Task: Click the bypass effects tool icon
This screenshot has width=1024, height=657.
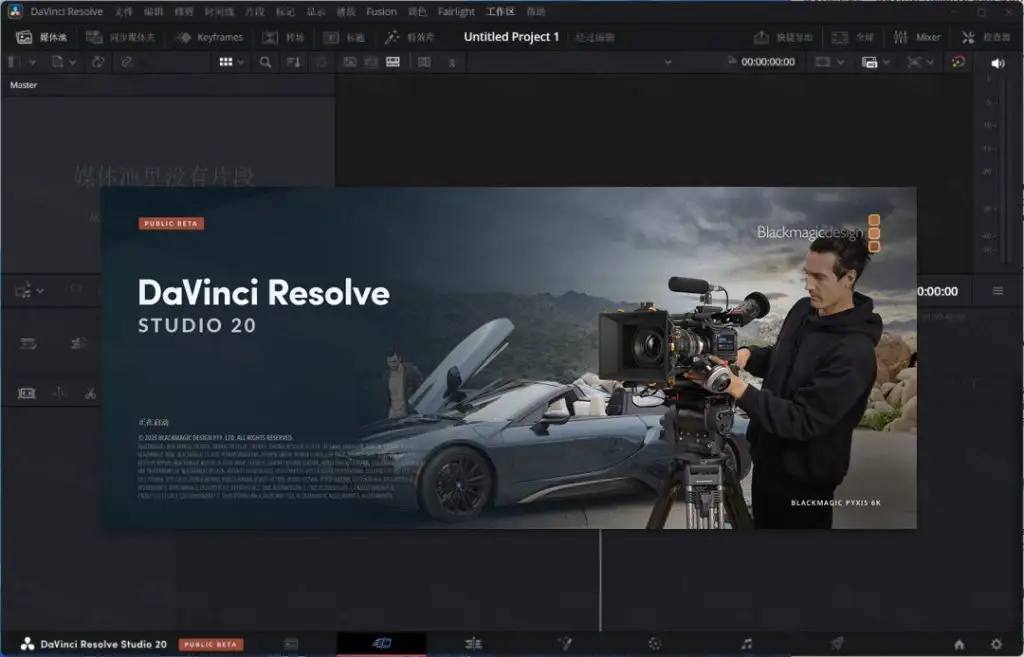Action: (x=914, y=62)
